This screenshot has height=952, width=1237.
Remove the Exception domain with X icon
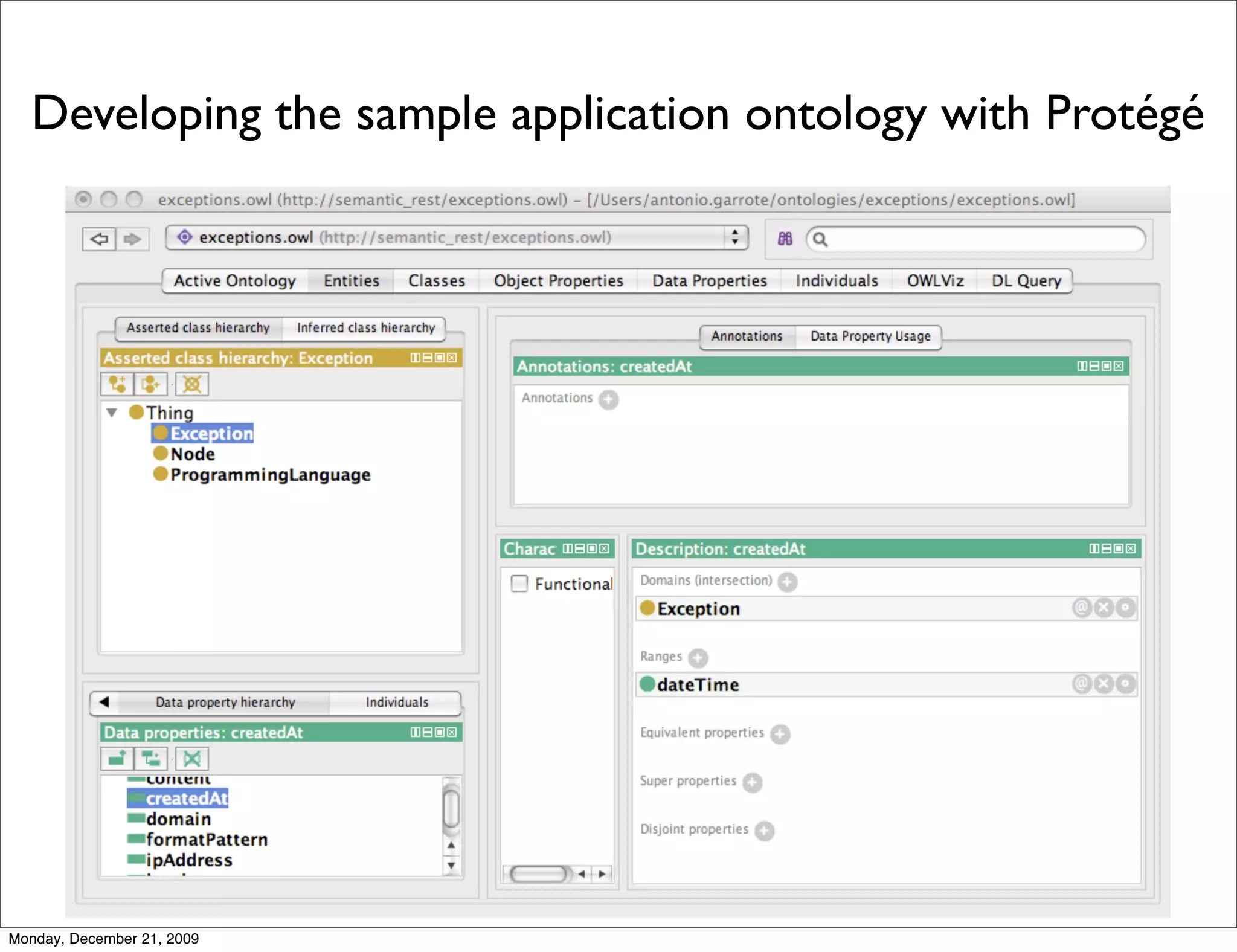(x=1104, y=608)
